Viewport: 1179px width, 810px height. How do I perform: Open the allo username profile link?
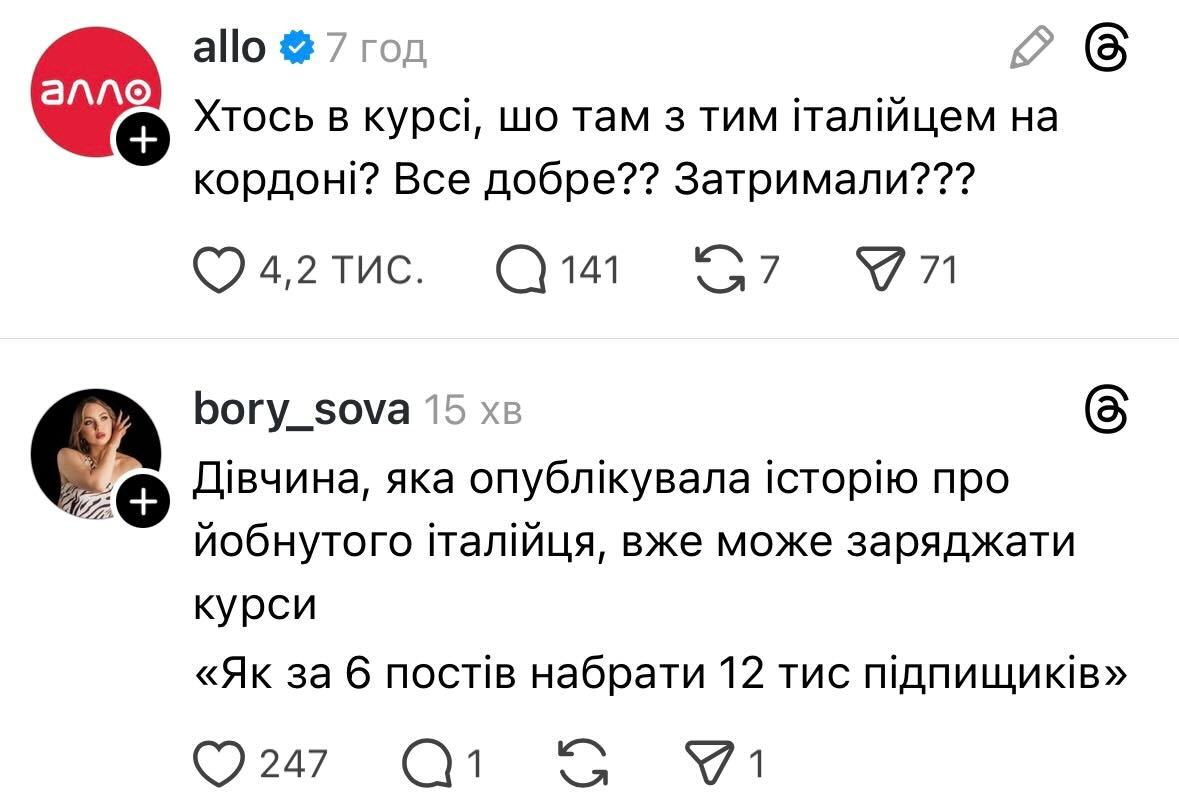point(229,47)
